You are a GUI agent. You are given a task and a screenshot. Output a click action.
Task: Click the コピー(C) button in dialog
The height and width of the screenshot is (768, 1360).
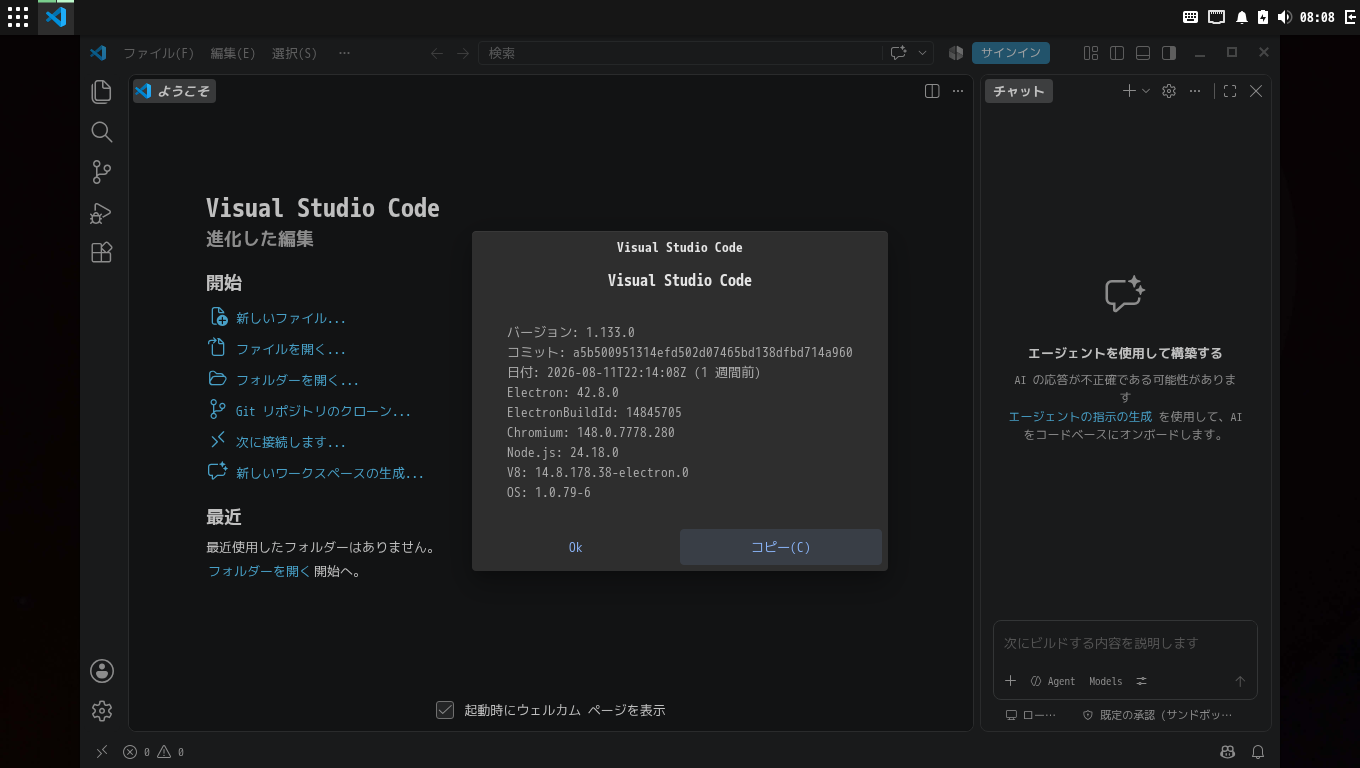click(781, 547)
